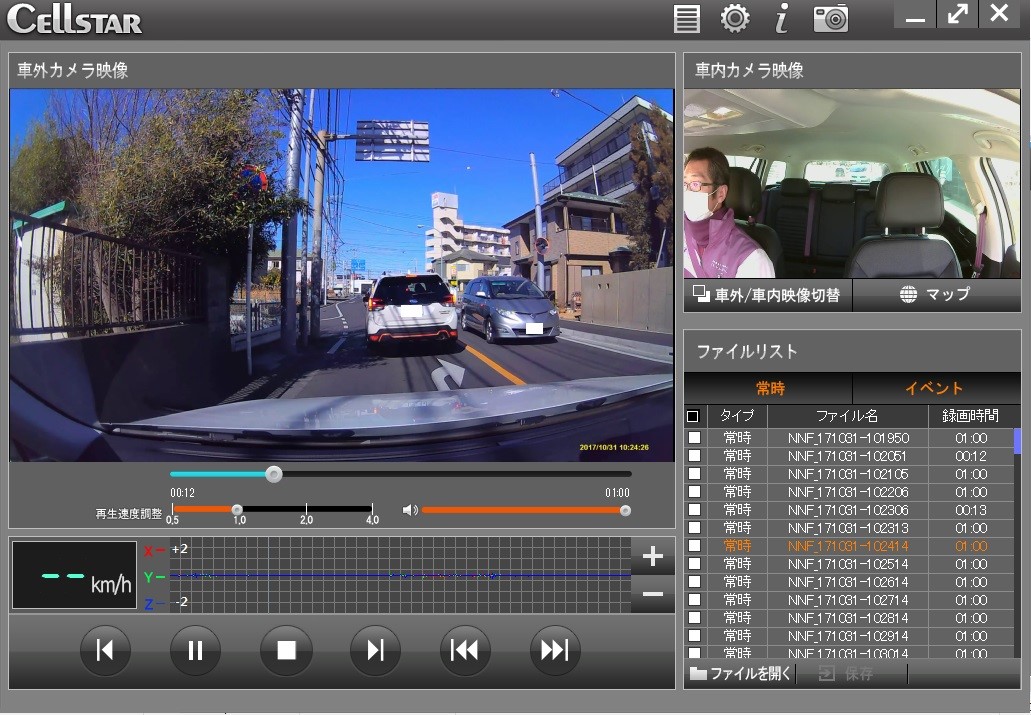Image resolution: width=1031 pixels, height=715 pixels.
Task: Pause video playback
Action: click(x=195, y=650)
